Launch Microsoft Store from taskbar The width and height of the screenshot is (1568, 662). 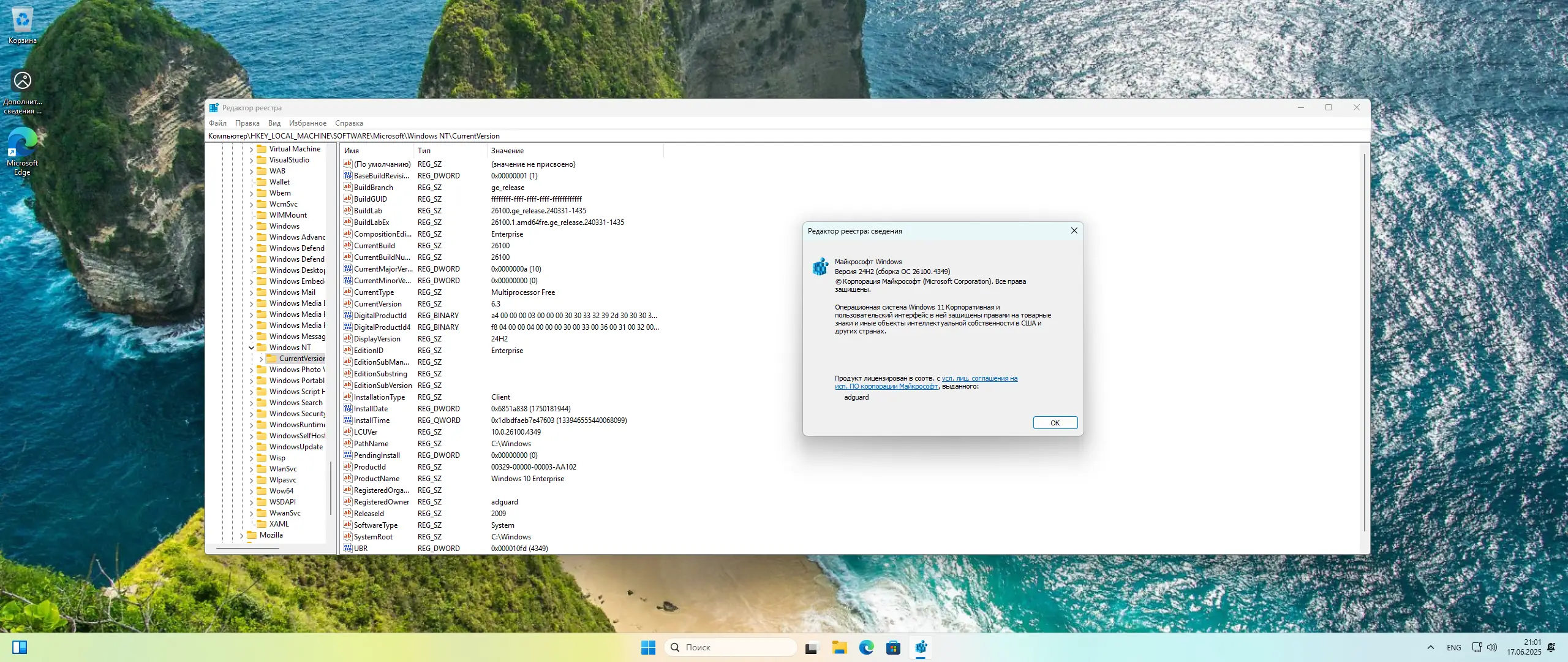[x=893, y=647]
